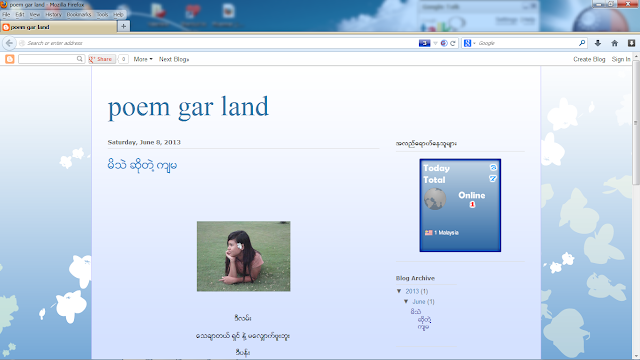640x360 pixels.
Task: Click the Firefox logo in title bar
Action: click(x=4, y=4)
